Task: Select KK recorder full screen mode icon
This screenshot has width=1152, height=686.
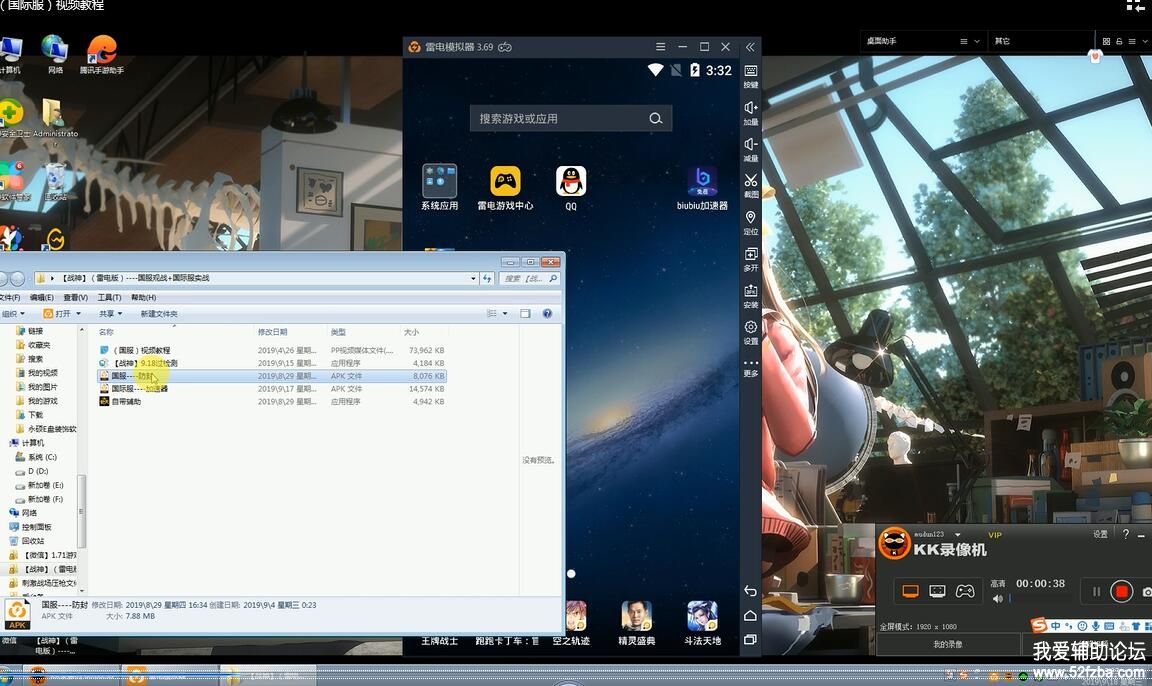Action: click(910, 591)
